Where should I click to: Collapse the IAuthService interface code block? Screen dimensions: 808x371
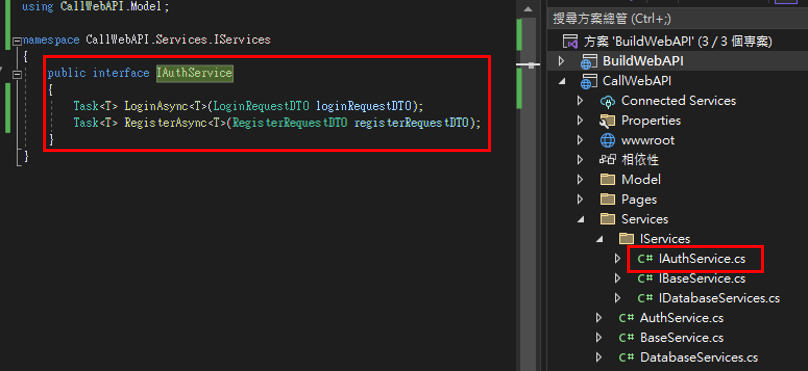pyautogui.click(x=18, y=74)
